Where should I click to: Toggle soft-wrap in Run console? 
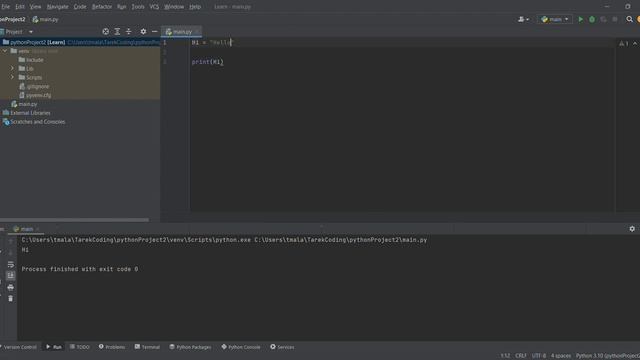point(11,264)
